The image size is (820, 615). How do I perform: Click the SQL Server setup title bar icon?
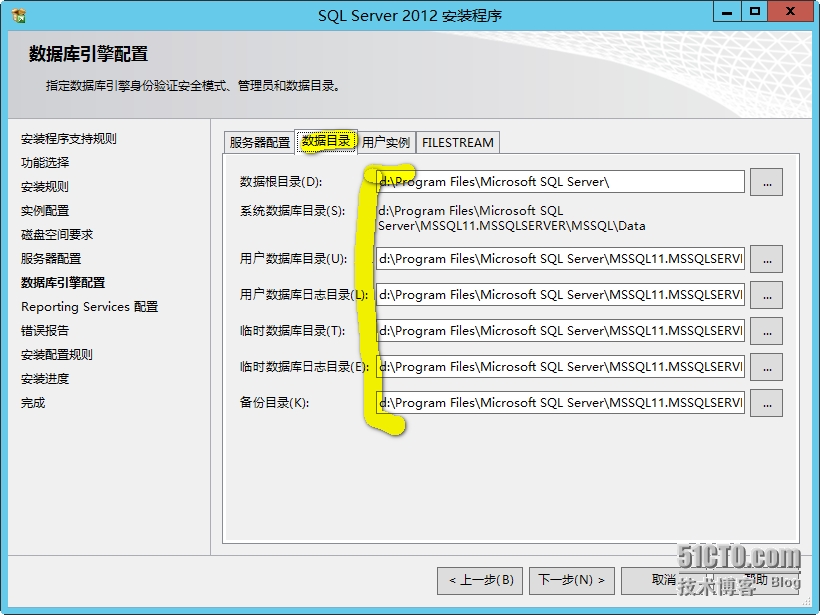coord(18,15)
